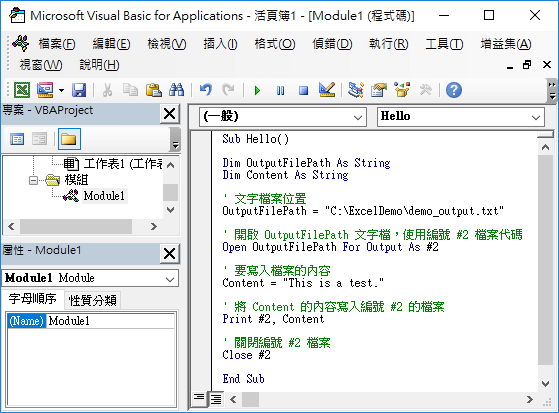Open the 工具(T) menu

tap(444, 44)
